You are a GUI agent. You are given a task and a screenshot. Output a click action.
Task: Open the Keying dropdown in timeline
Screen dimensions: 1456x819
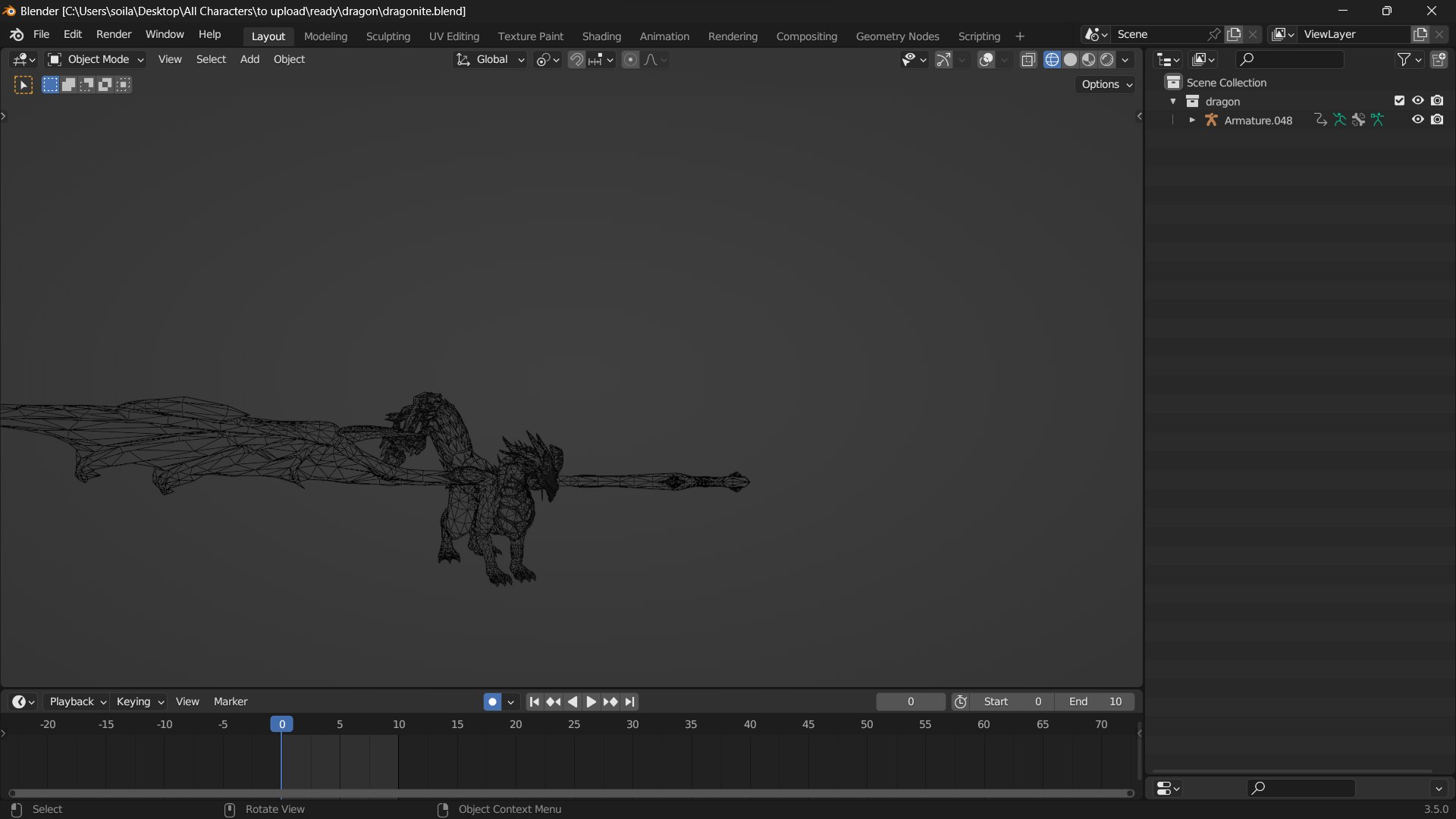click(x=140, y=702)
